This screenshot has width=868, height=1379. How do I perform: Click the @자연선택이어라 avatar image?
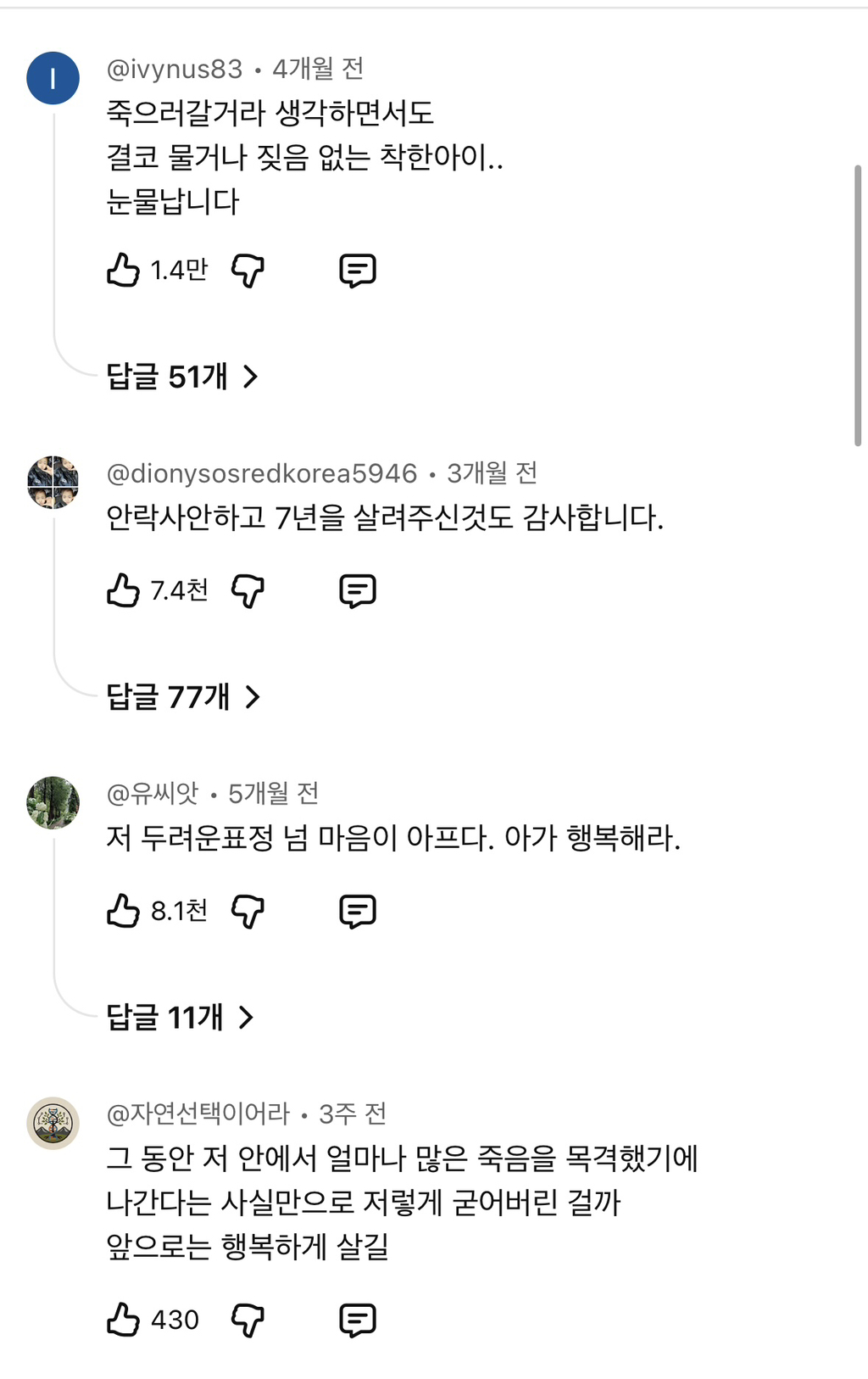tap(53, 1122)
